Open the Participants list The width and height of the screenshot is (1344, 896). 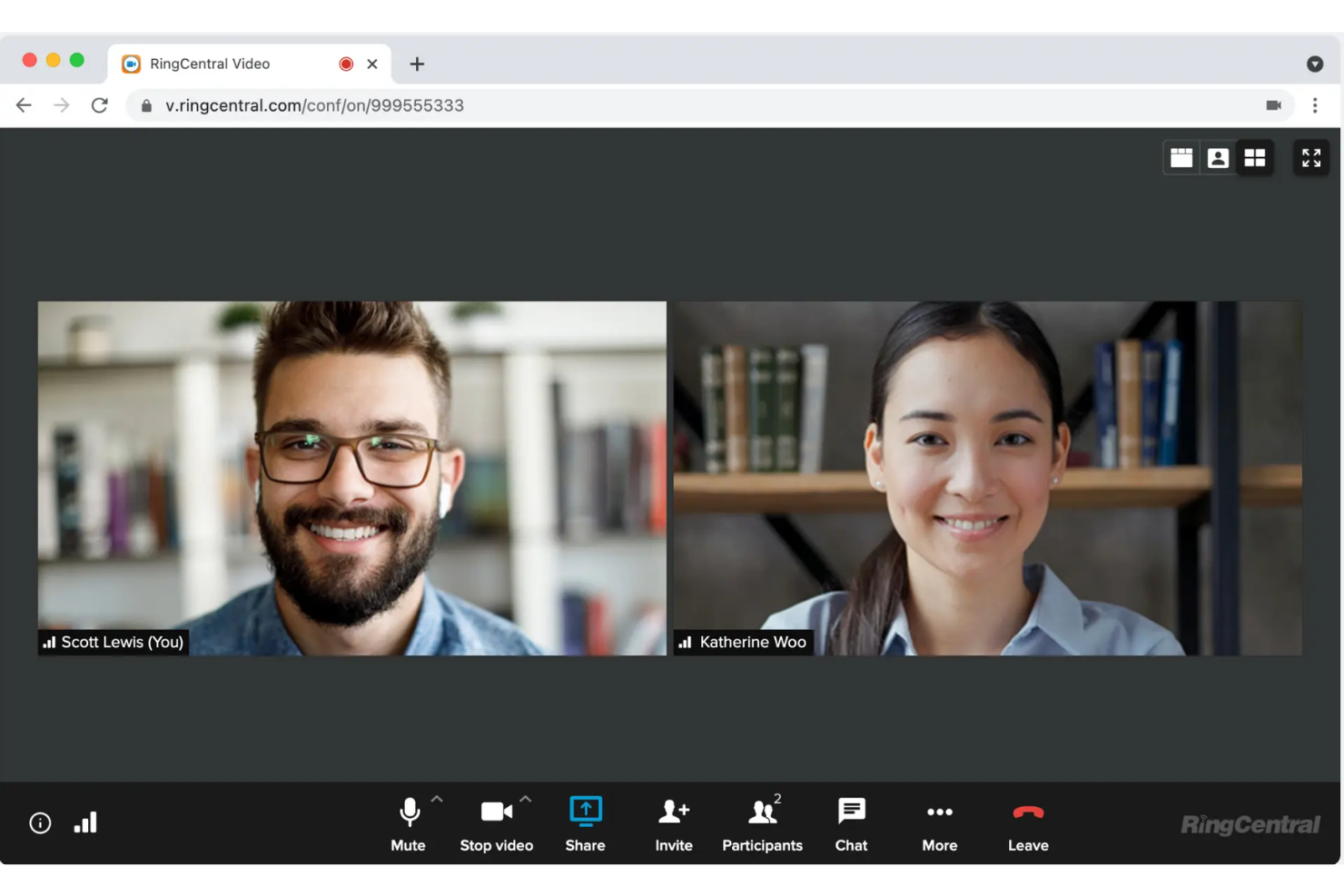pyautogui.click(x=762, y=824)
